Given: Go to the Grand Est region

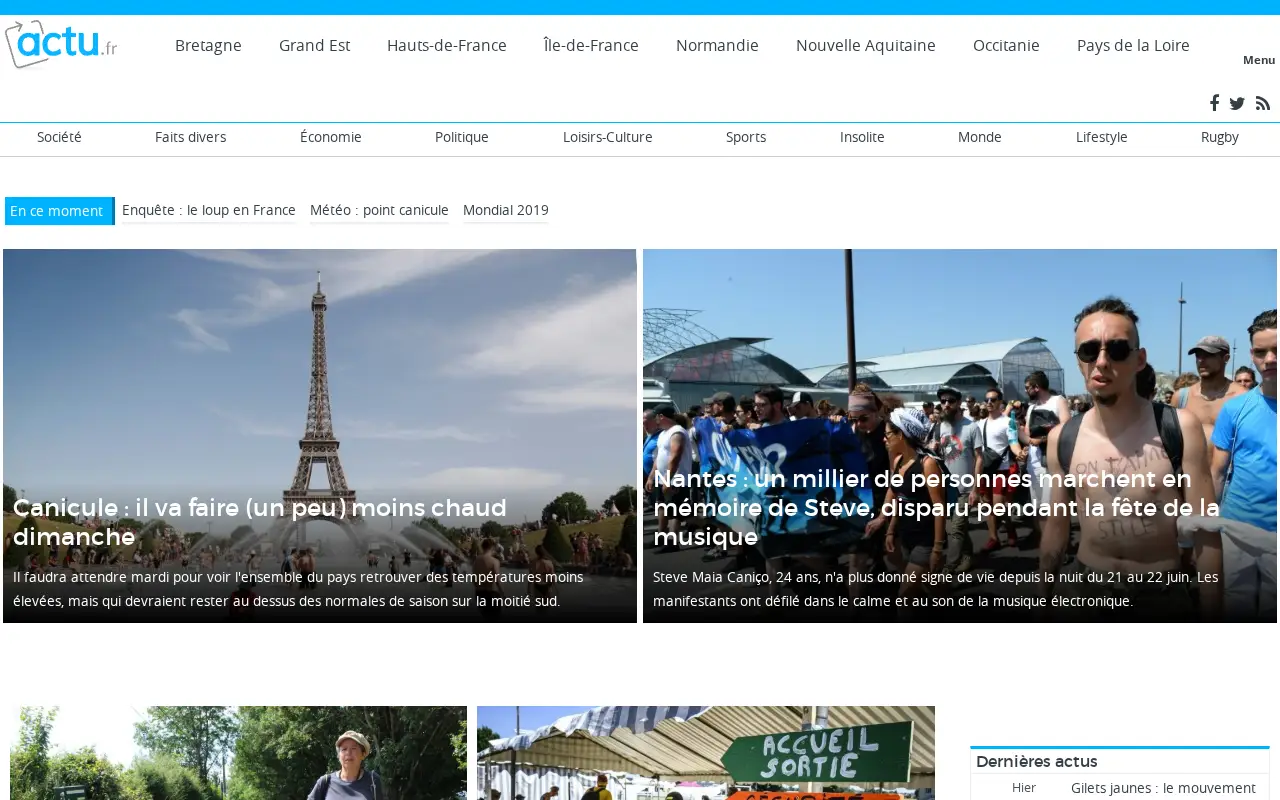Looking at the screenshot, I should (314, 45).
